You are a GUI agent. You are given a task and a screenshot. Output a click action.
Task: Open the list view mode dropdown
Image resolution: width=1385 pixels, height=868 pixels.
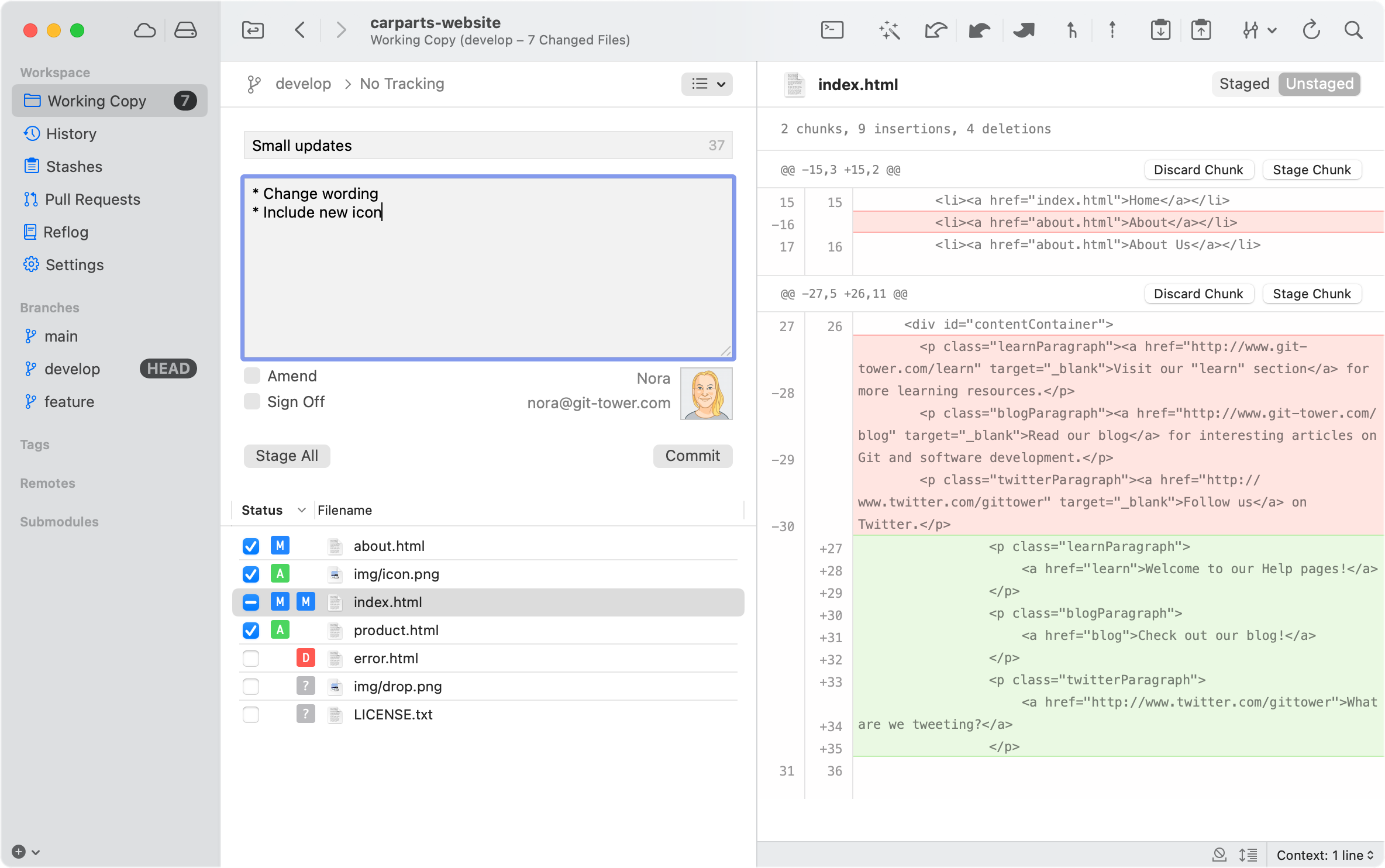(x=707, y=84)
